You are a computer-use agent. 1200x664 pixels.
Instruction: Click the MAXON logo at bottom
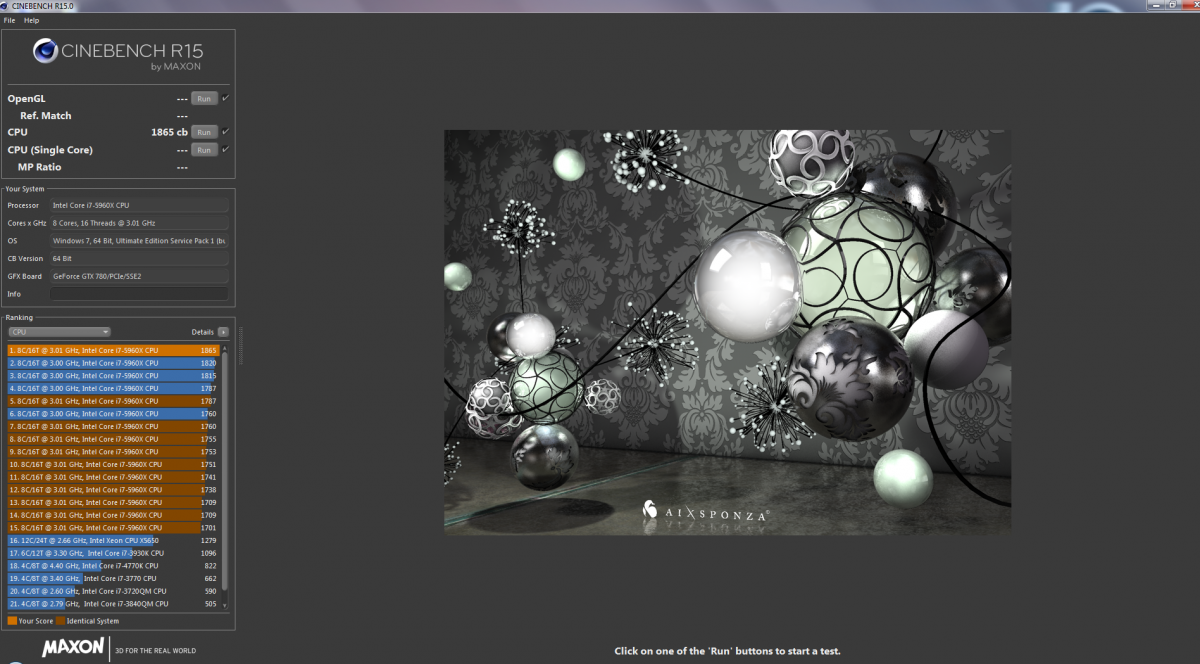pyautogui.click(x=72, y=648)
